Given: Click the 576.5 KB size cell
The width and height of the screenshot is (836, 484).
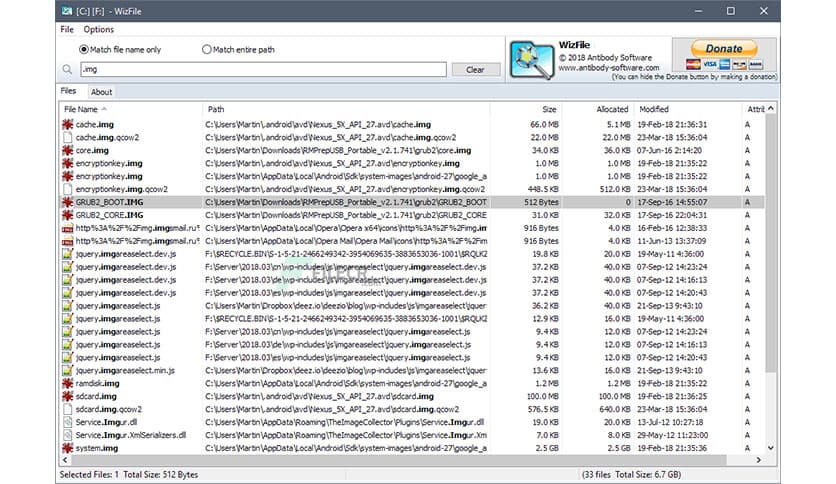Looking at the screenshot, I should (x=542, y=409).
